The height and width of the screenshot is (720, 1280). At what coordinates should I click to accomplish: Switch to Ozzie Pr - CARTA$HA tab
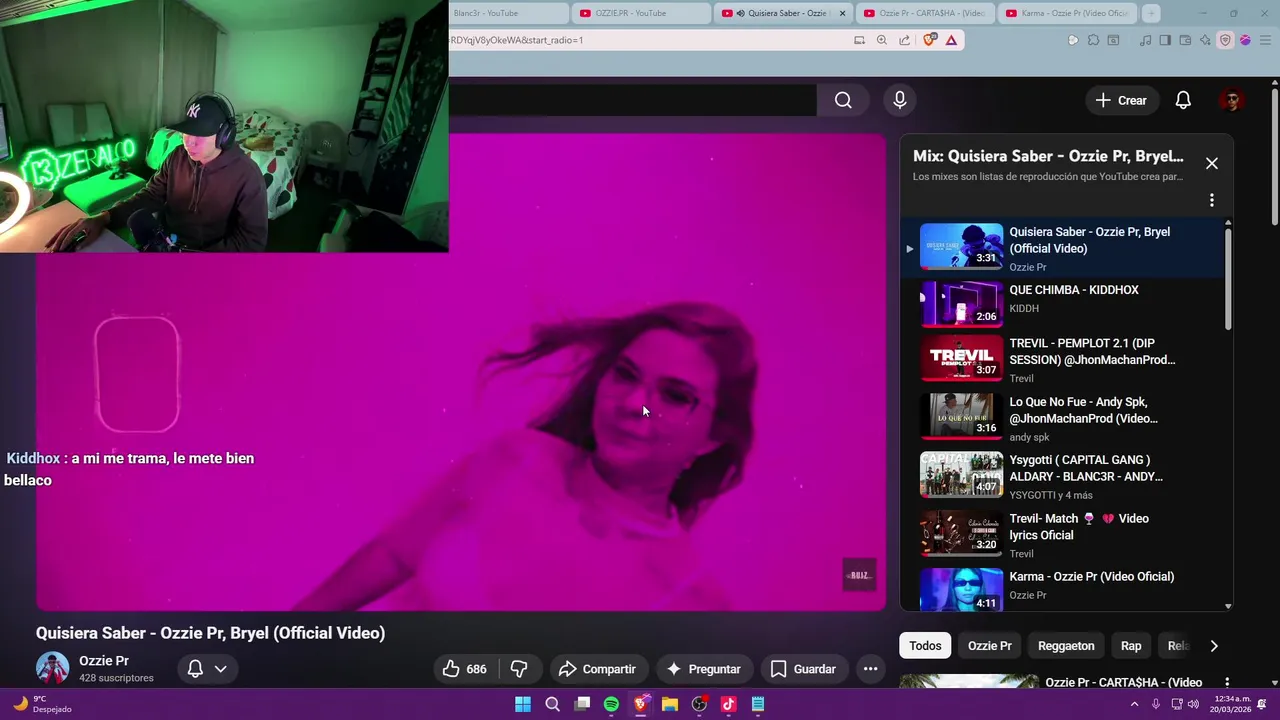pos(925,13)
